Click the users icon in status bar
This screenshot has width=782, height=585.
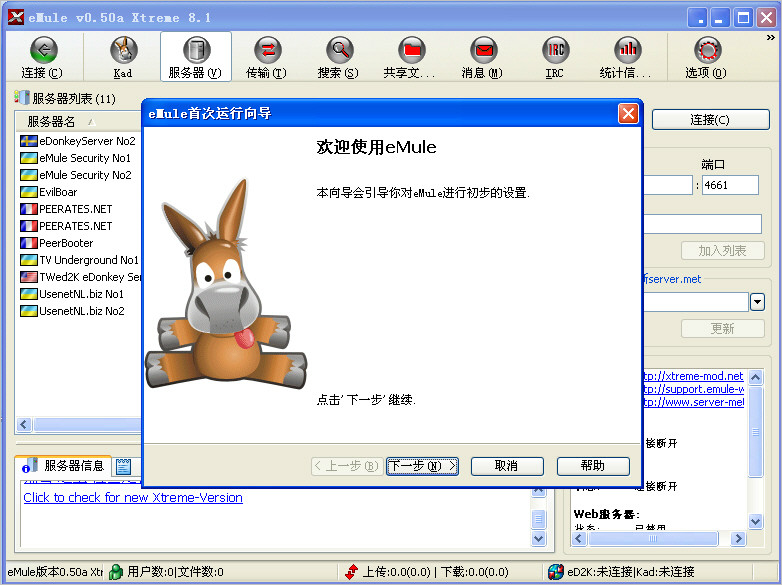tap(116, 572)
